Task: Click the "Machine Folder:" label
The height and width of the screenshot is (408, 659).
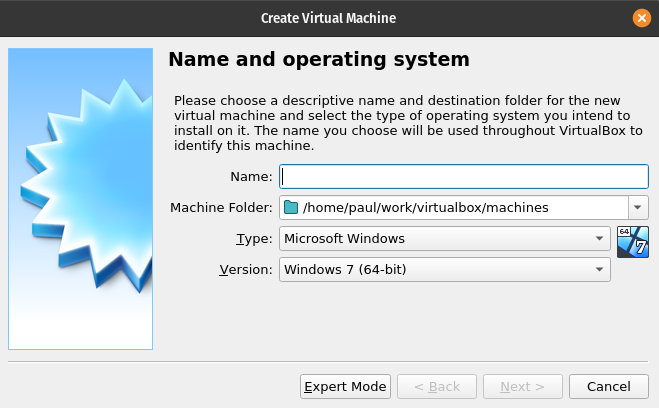Action: [x=221, y=208]
